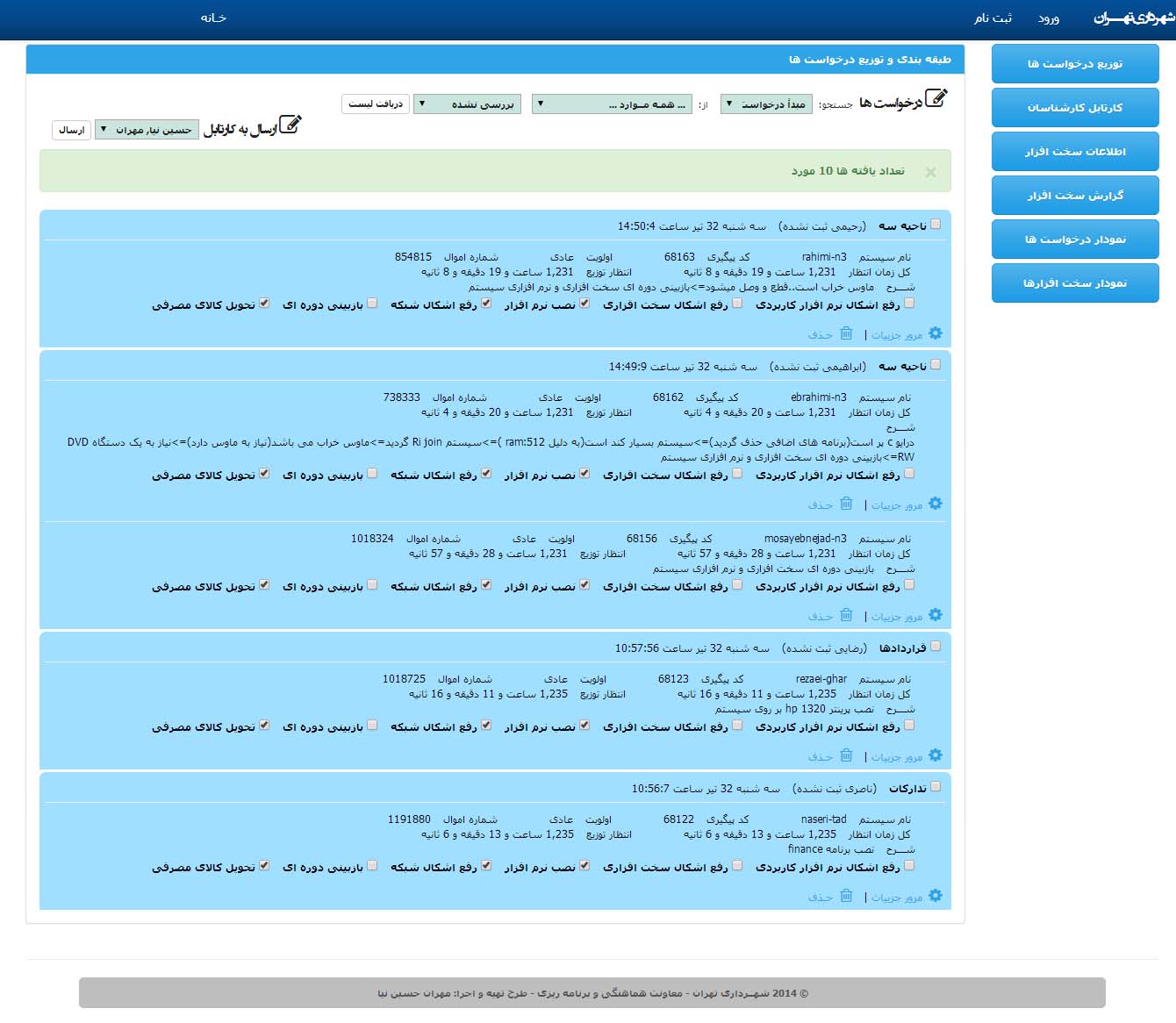
Task: Open گزارش سخت افزار sidebar menu
Action: coord(1074,196)
